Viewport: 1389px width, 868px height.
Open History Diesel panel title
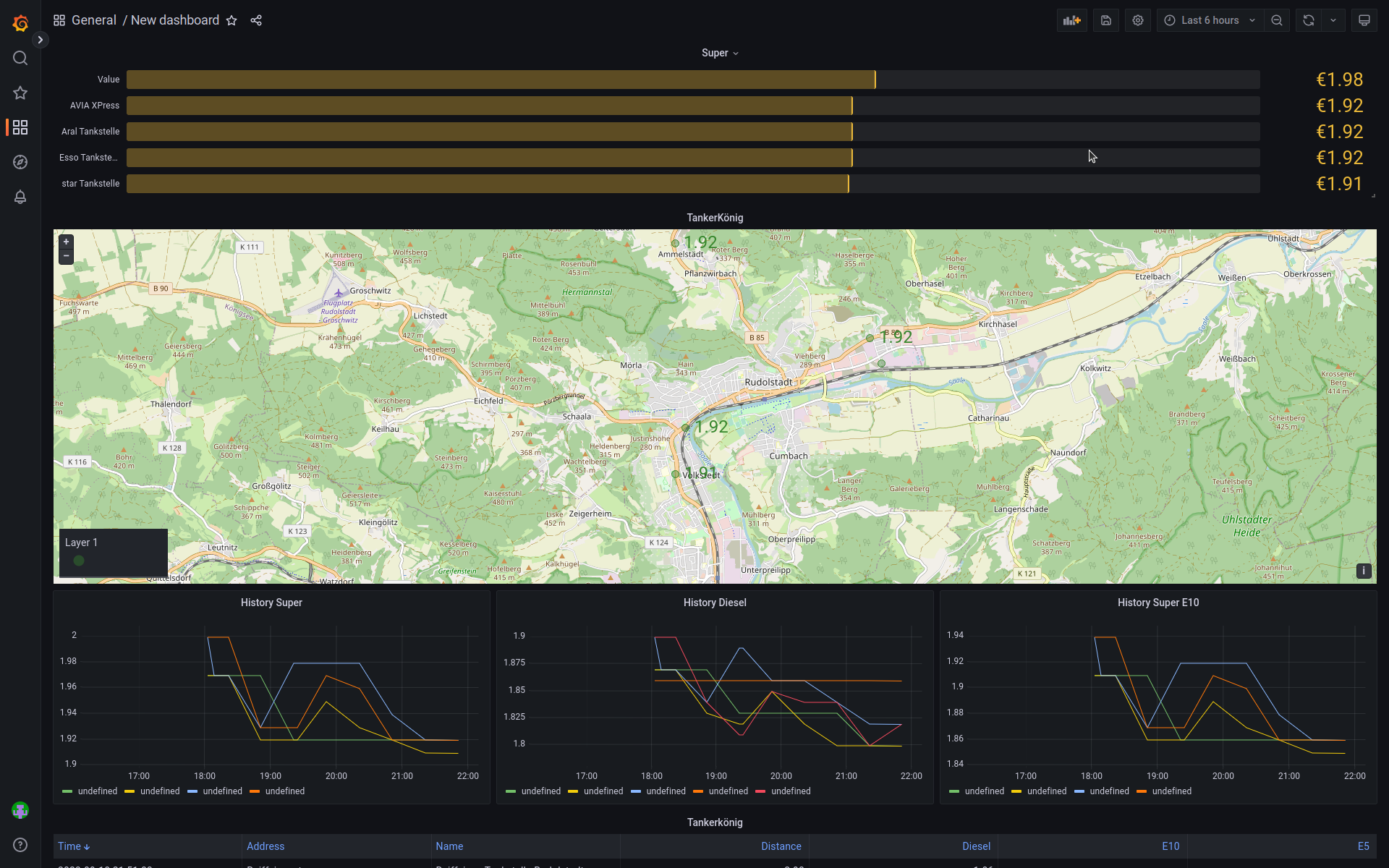point(715,603)
